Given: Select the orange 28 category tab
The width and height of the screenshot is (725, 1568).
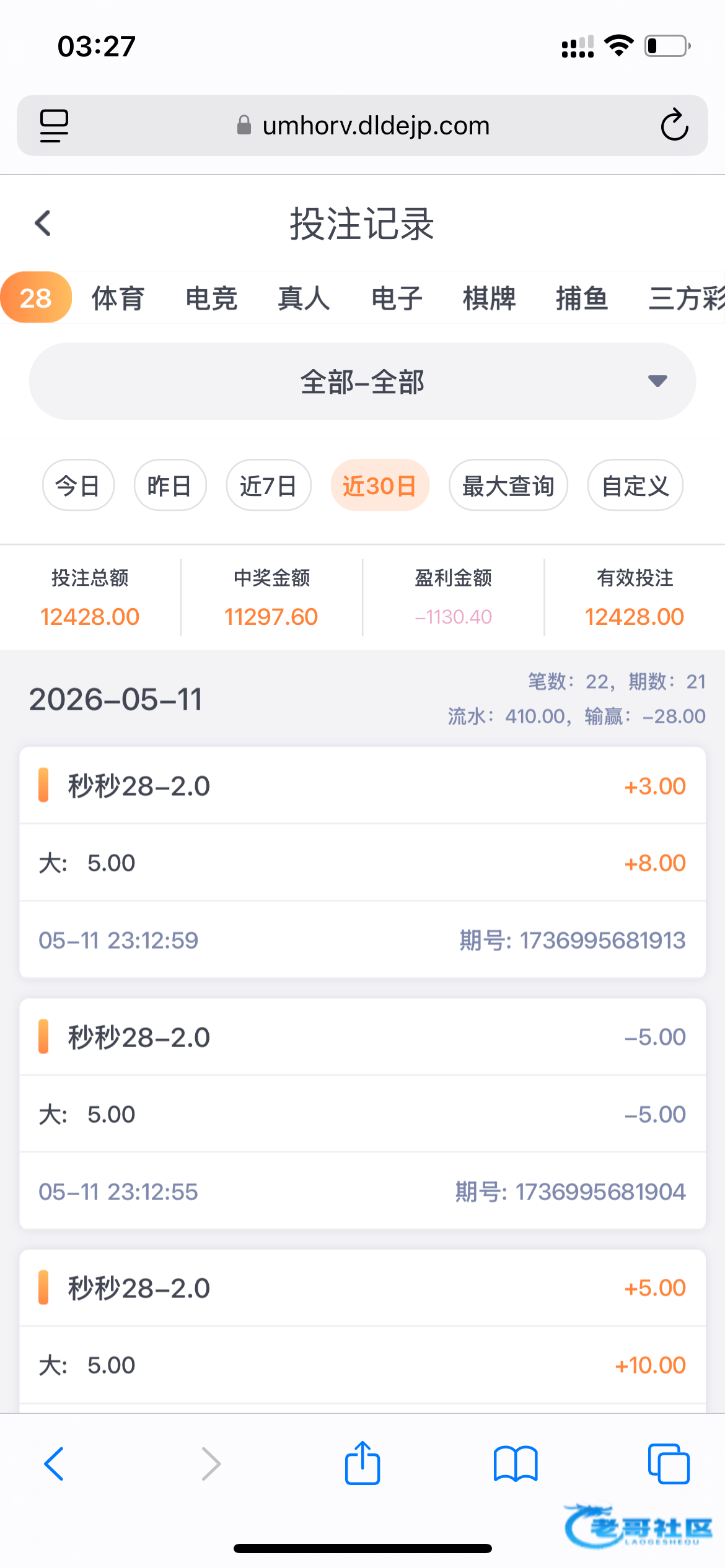Looking at the screenshot, I should pyautogui.click(x=36, y=298).
